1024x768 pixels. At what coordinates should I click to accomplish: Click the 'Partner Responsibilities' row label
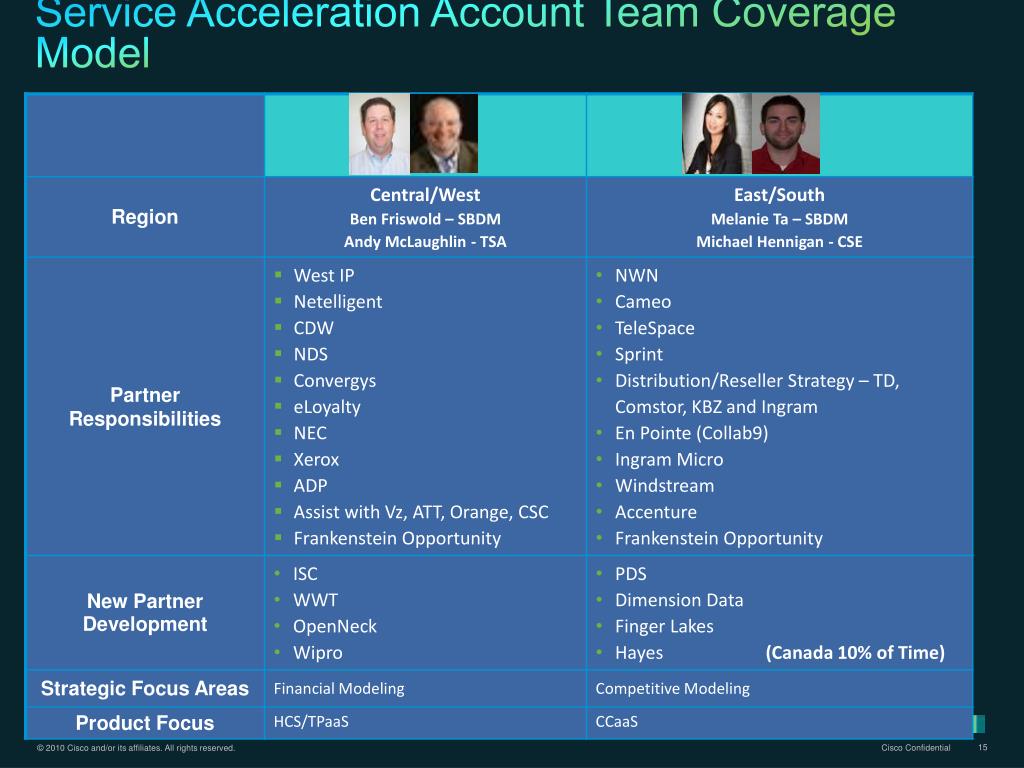[x=144, y=407]
